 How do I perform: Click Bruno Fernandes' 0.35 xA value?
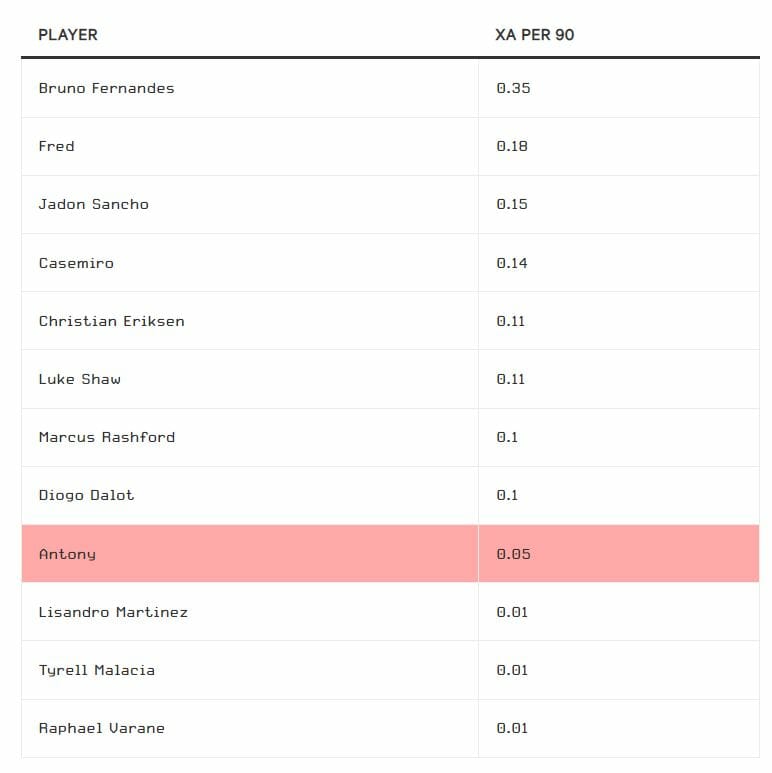[513, 88]
